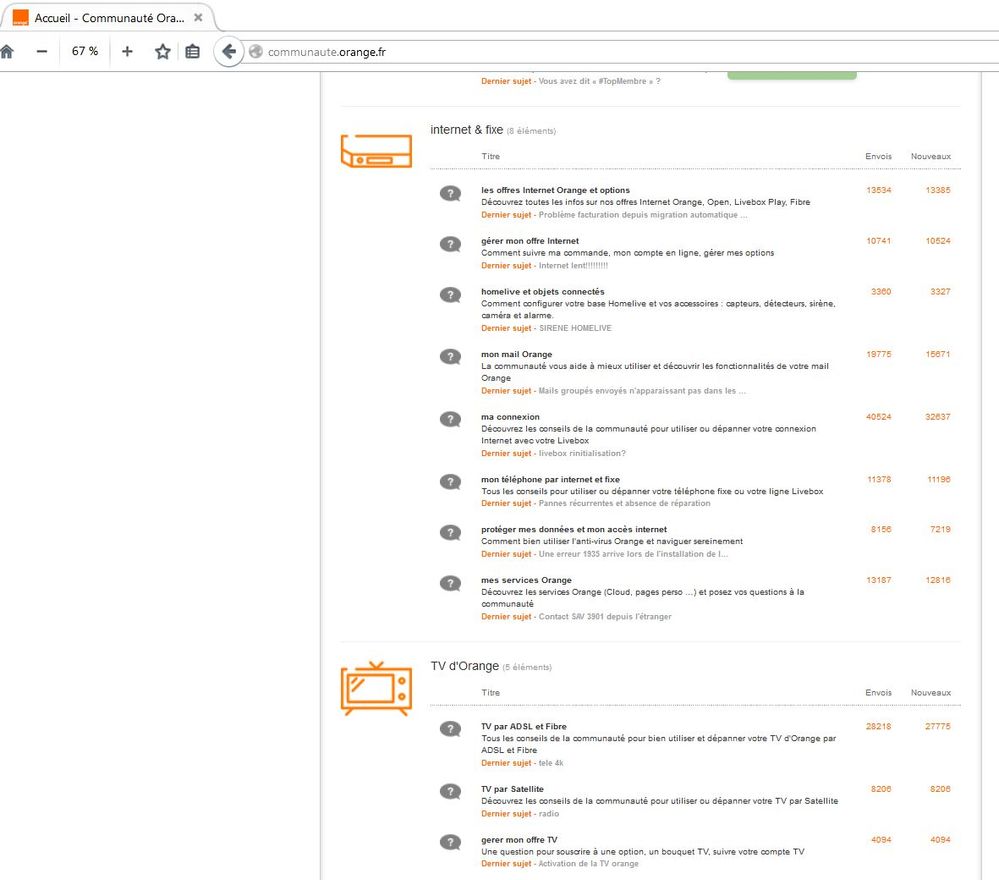Zoom out with the minus button
The height and width of the screenshot is (880, 999).
tap(41, 52)
